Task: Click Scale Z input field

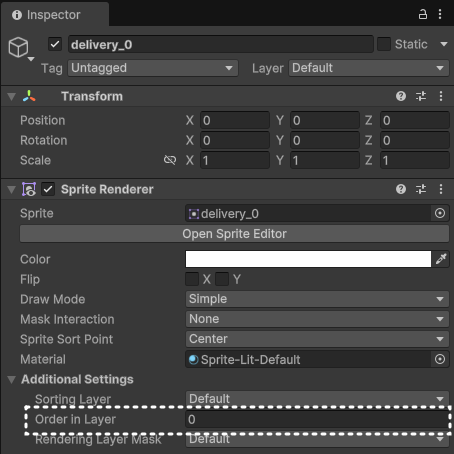Action: (415, 160)
